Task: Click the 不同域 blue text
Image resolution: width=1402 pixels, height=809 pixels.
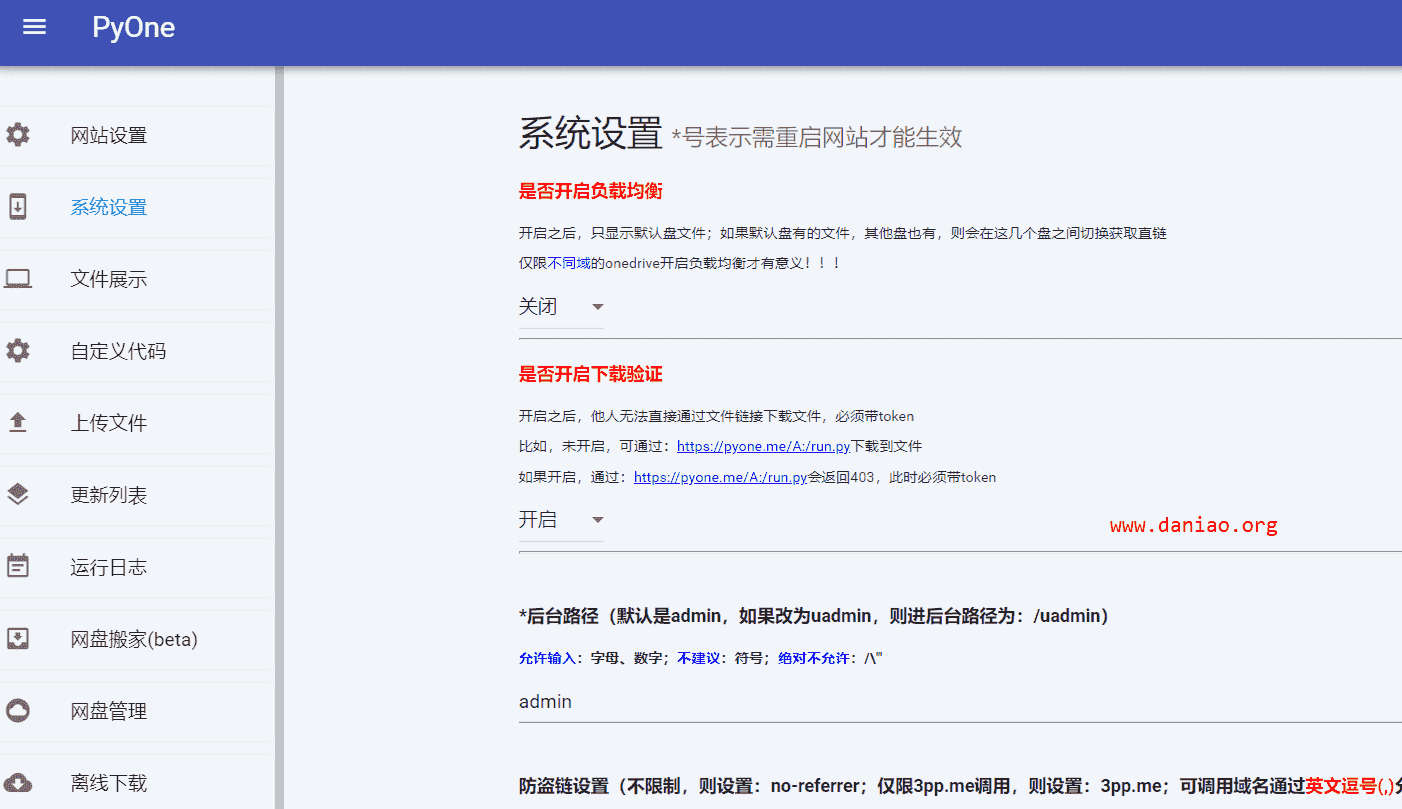Action: pos(569,263)
